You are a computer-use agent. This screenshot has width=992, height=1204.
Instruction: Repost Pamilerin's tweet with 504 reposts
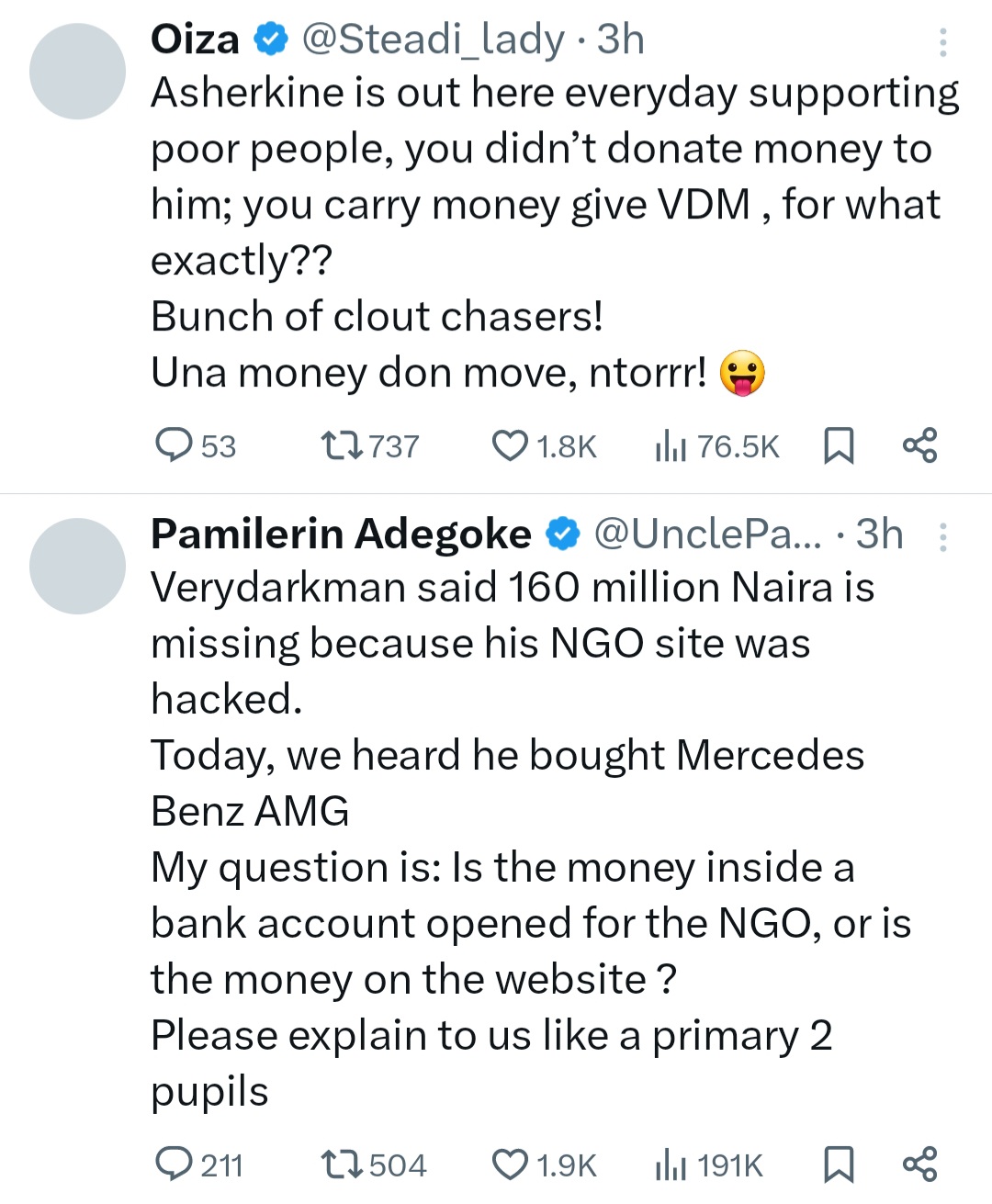pos(342,1165)
